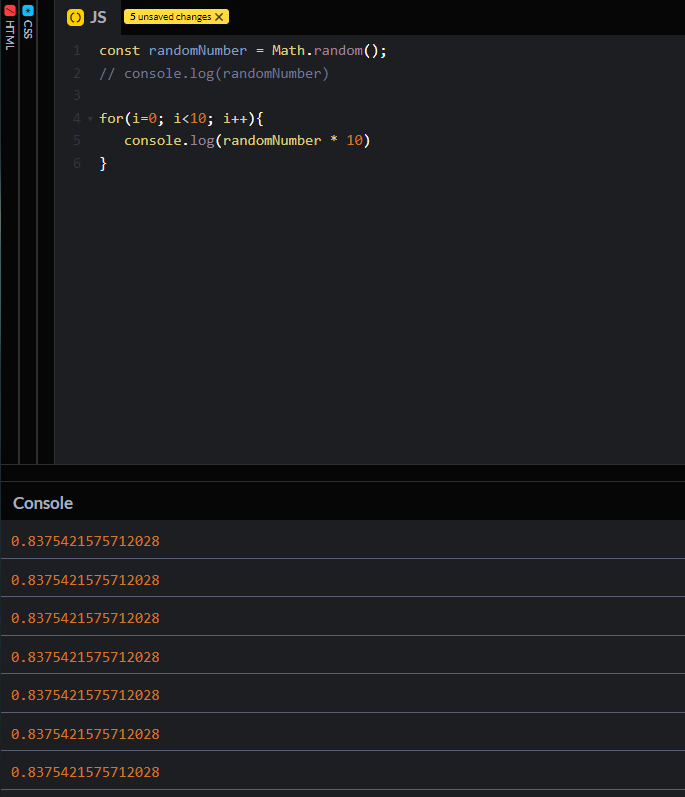Click the Console panel header

coord(43,503)
